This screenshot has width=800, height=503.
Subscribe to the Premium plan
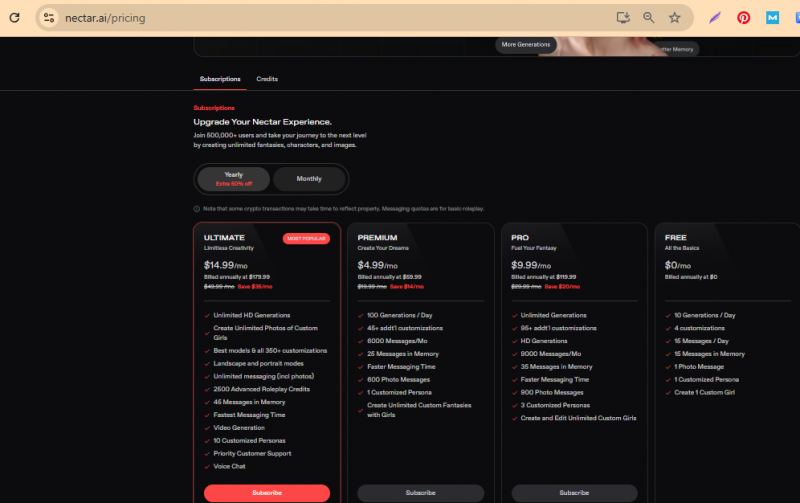click(420, 493)
